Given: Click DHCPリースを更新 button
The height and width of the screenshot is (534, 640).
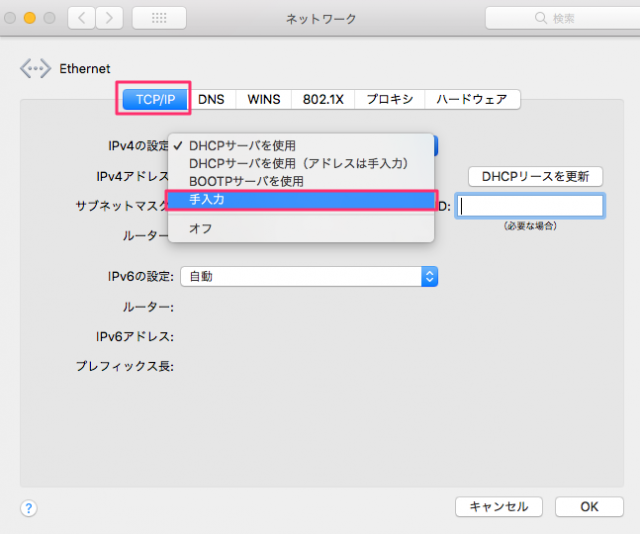Looking at the screenshot, I should click(x=535, y=176).
